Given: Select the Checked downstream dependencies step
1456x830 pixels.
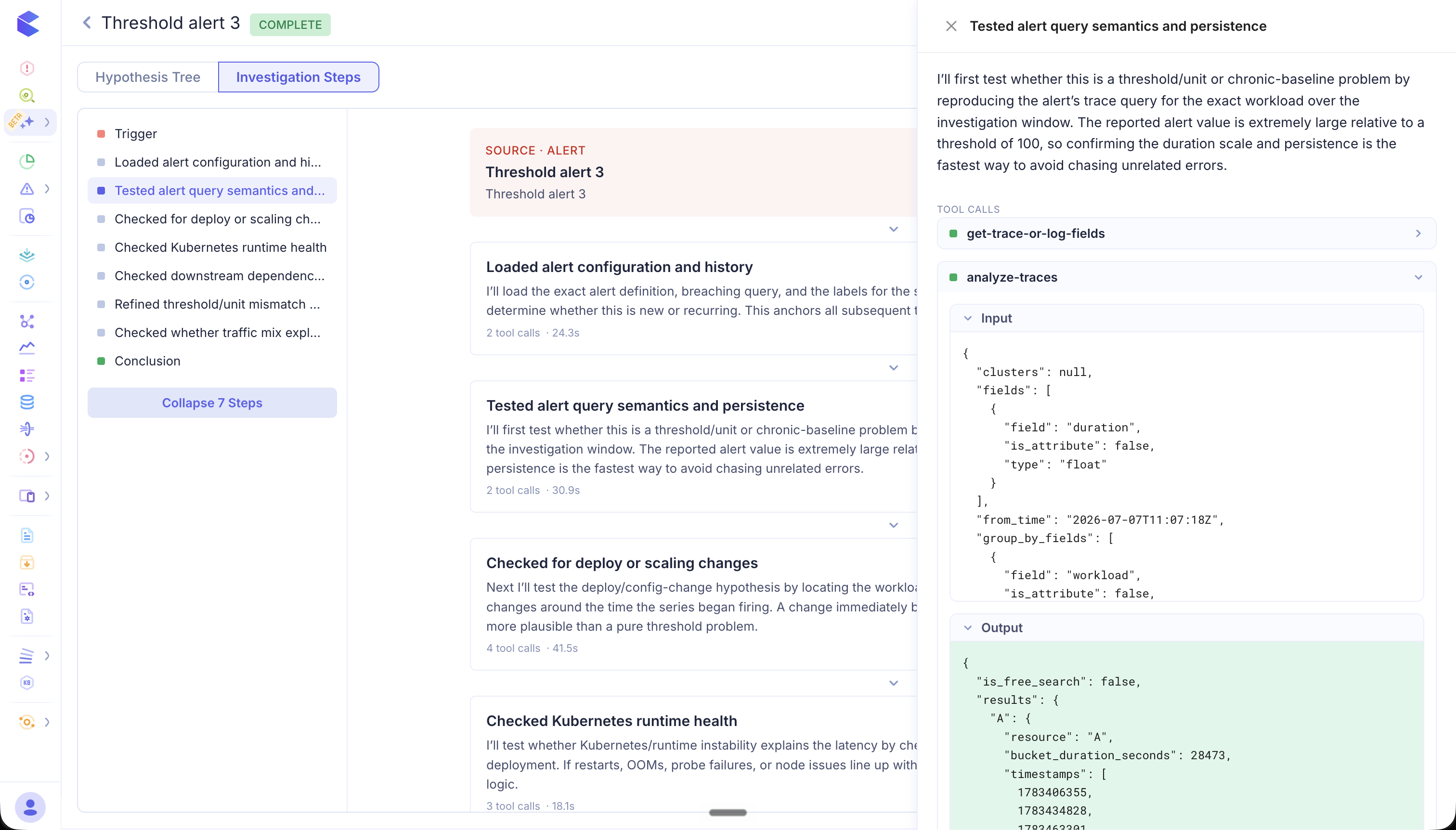Looking at the screenshot, I should (x=212, y=276).
